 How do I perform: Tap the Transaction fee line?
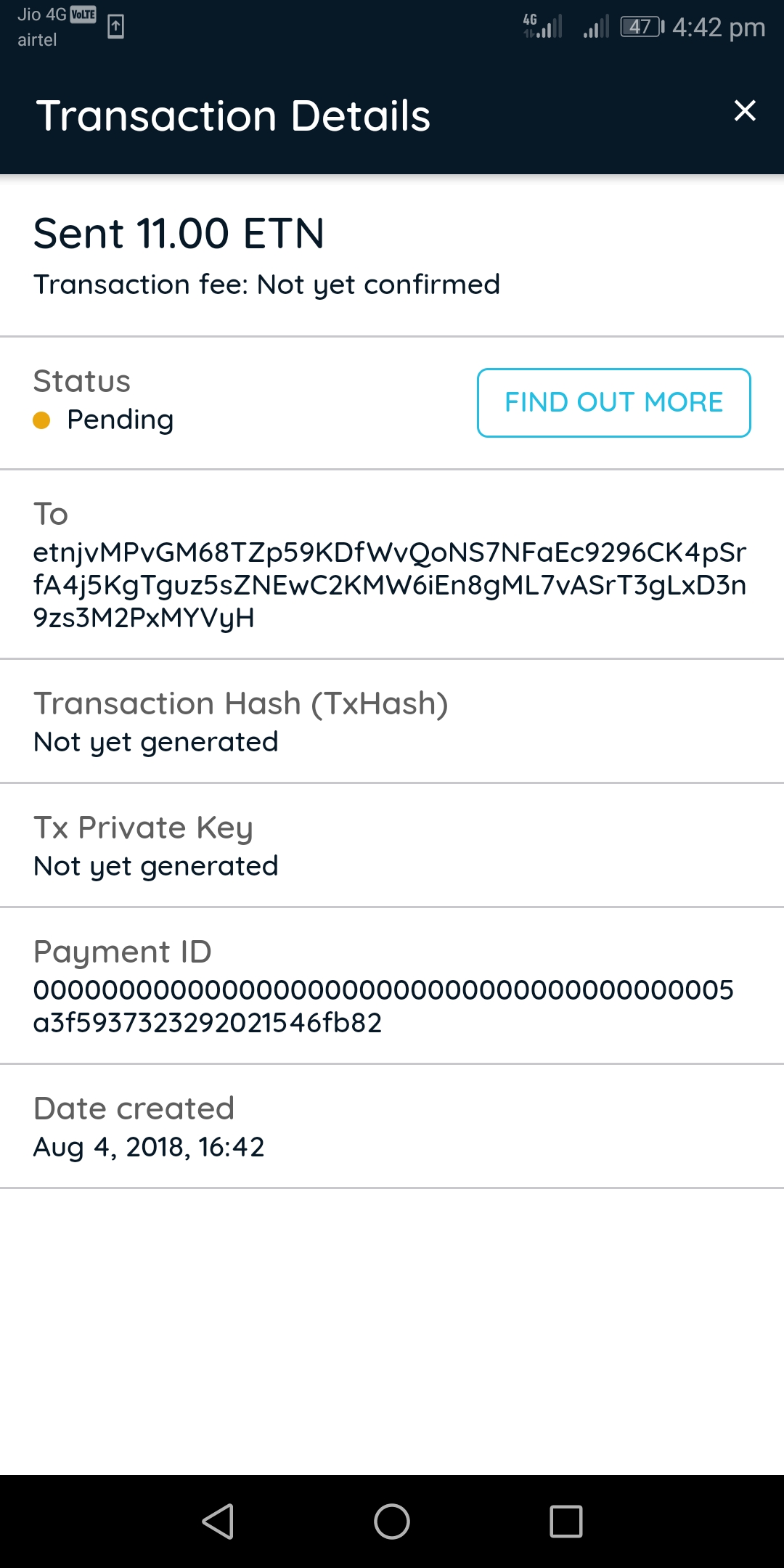click(266, 285)
